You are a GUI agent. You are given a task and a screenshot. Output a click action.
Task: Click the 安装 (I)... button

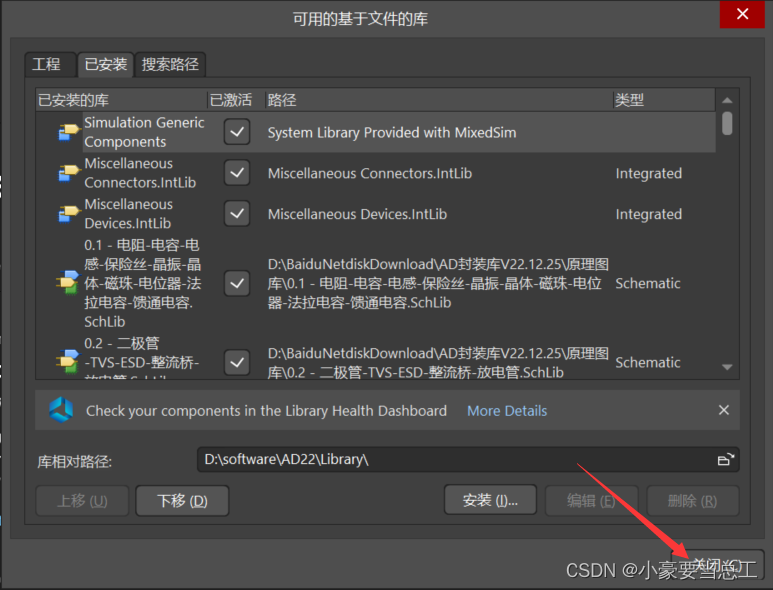(490, 500)
